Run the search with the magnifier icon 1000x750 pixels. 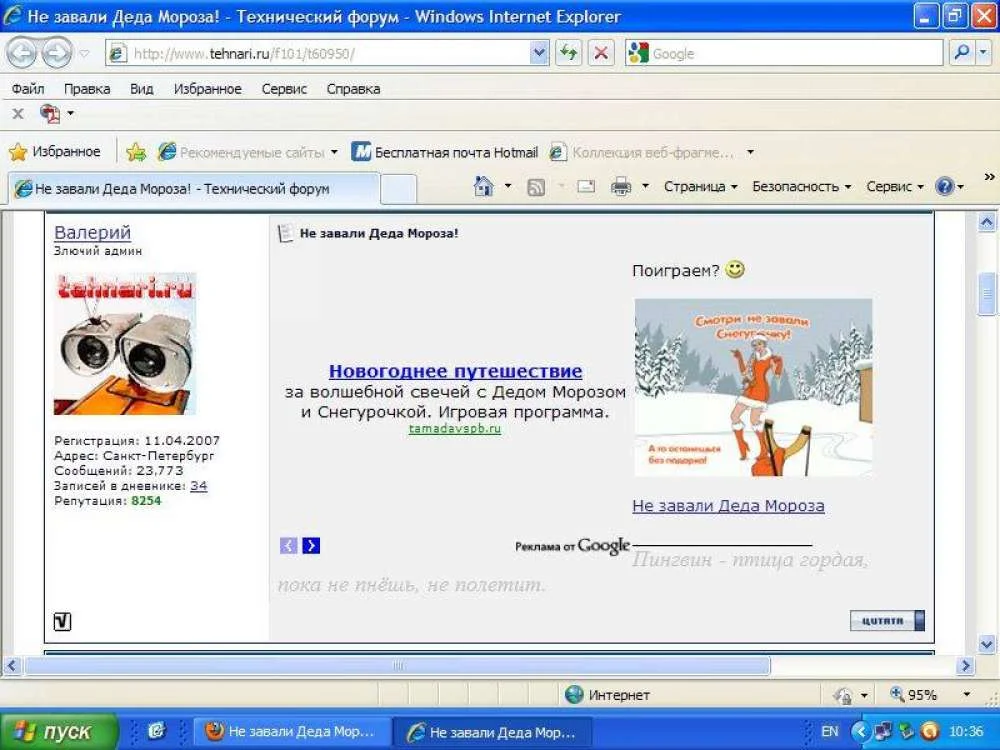[x=962, y=54]
